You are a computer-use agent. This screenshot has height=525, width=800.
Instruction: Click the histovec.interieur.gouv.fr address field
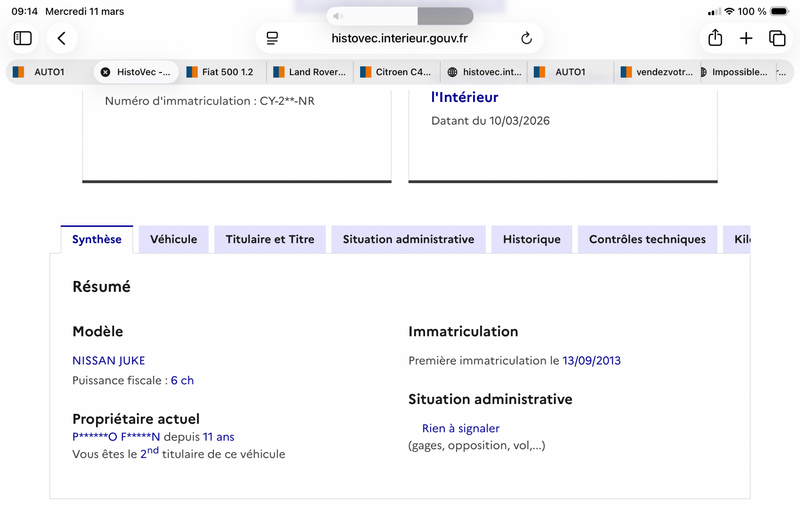click(399, 38)
